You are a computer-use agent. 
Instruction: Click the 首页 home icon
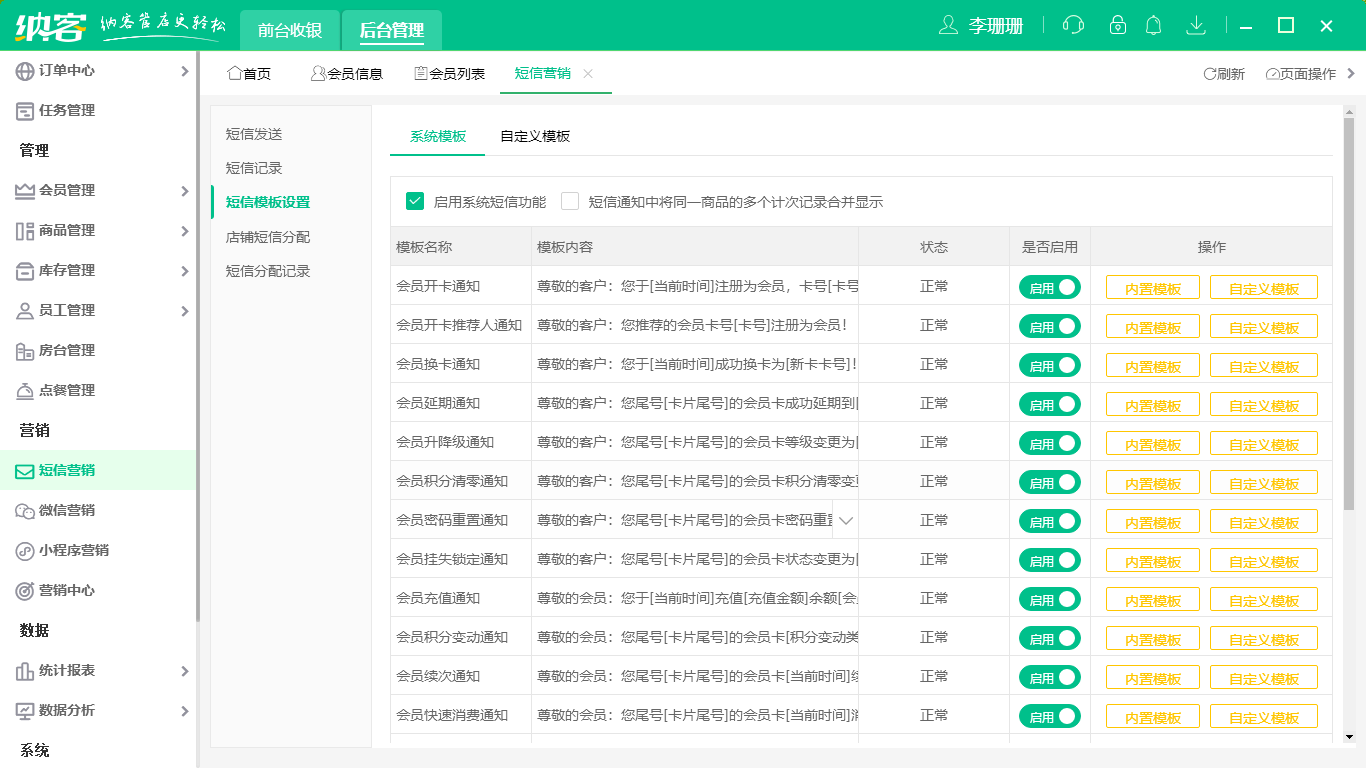point(235,73)
